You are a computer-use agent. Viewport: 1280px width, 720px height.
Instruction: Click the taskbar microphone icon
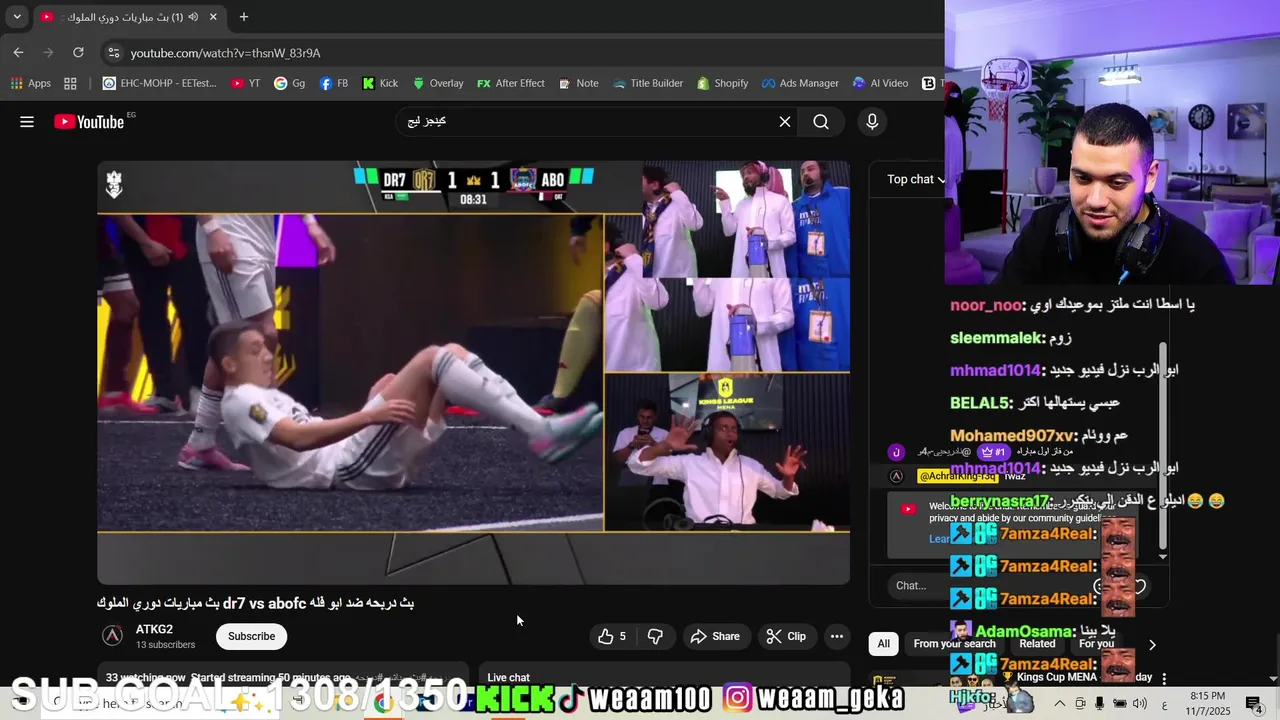[x=1099, y=703]
